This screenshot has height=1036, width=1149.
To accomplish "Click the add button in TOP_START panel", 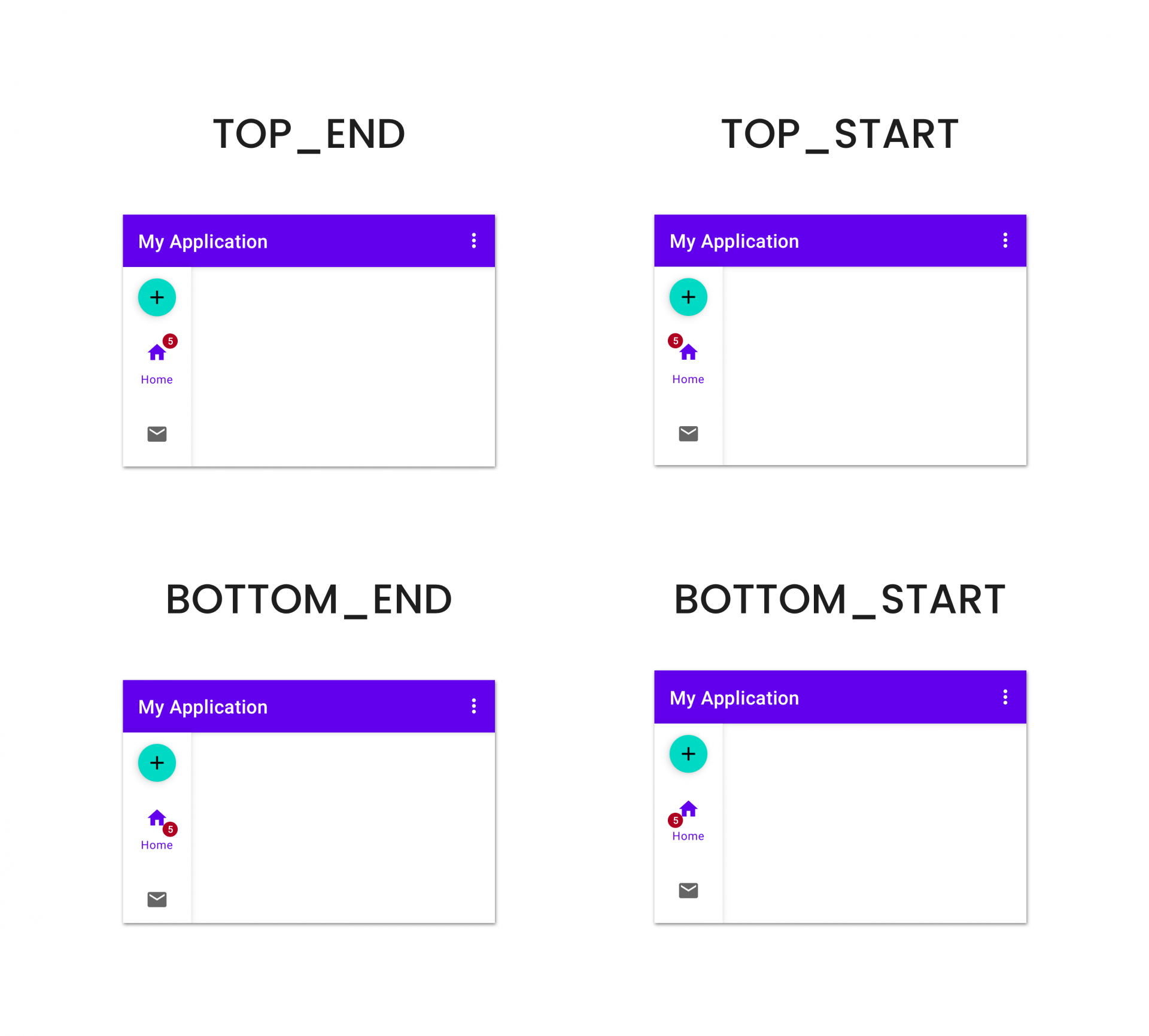I will (688, 297).
